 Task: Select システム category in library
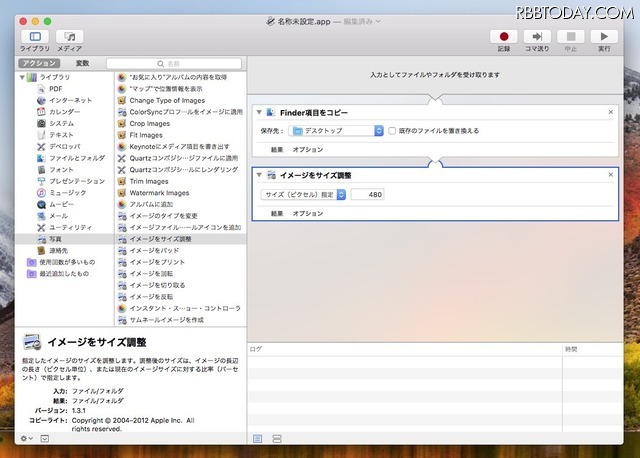[x=62, y=123]
